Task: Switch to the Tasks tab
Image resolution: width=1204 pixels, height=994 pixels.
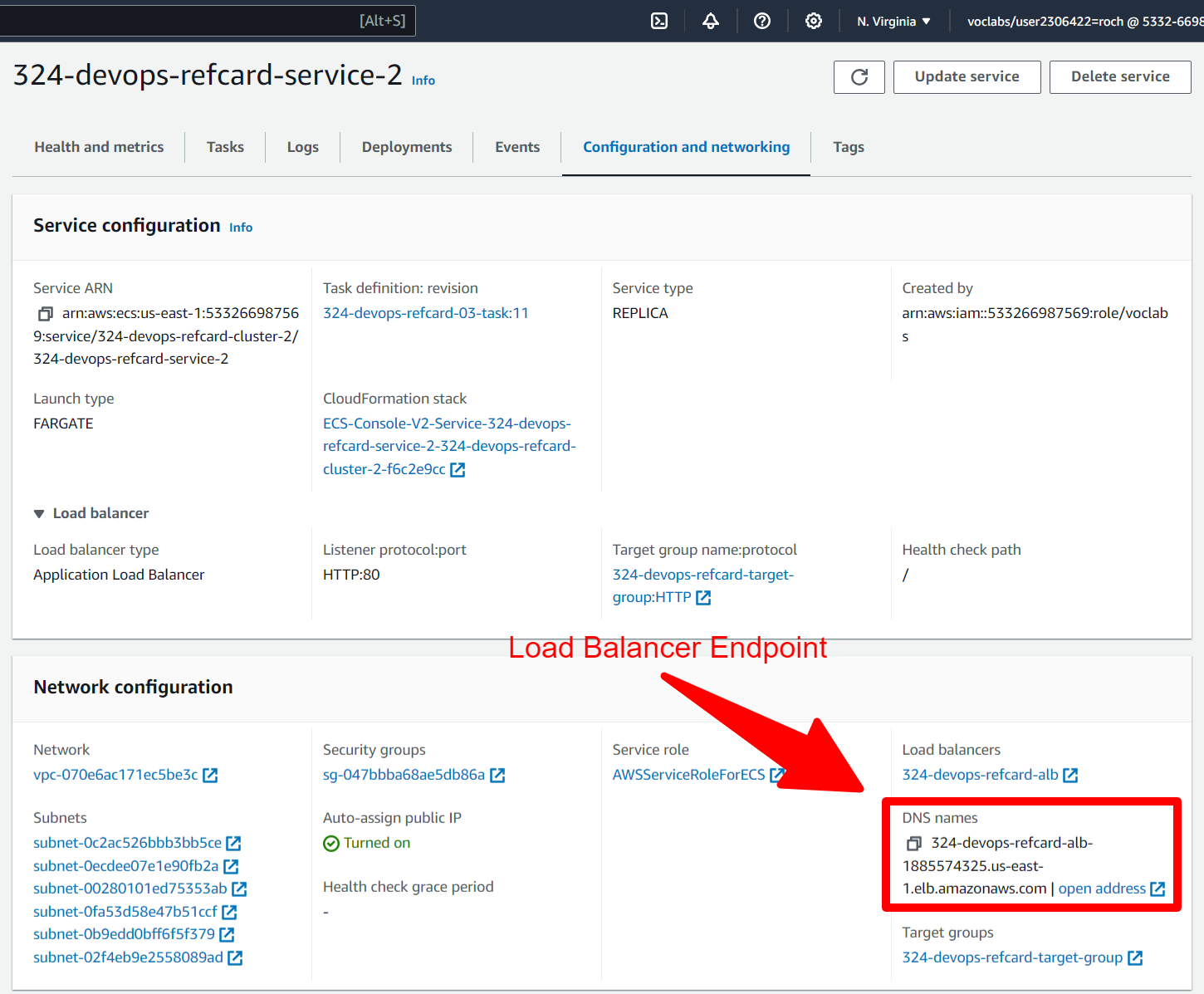Action: tap(225, 147)
